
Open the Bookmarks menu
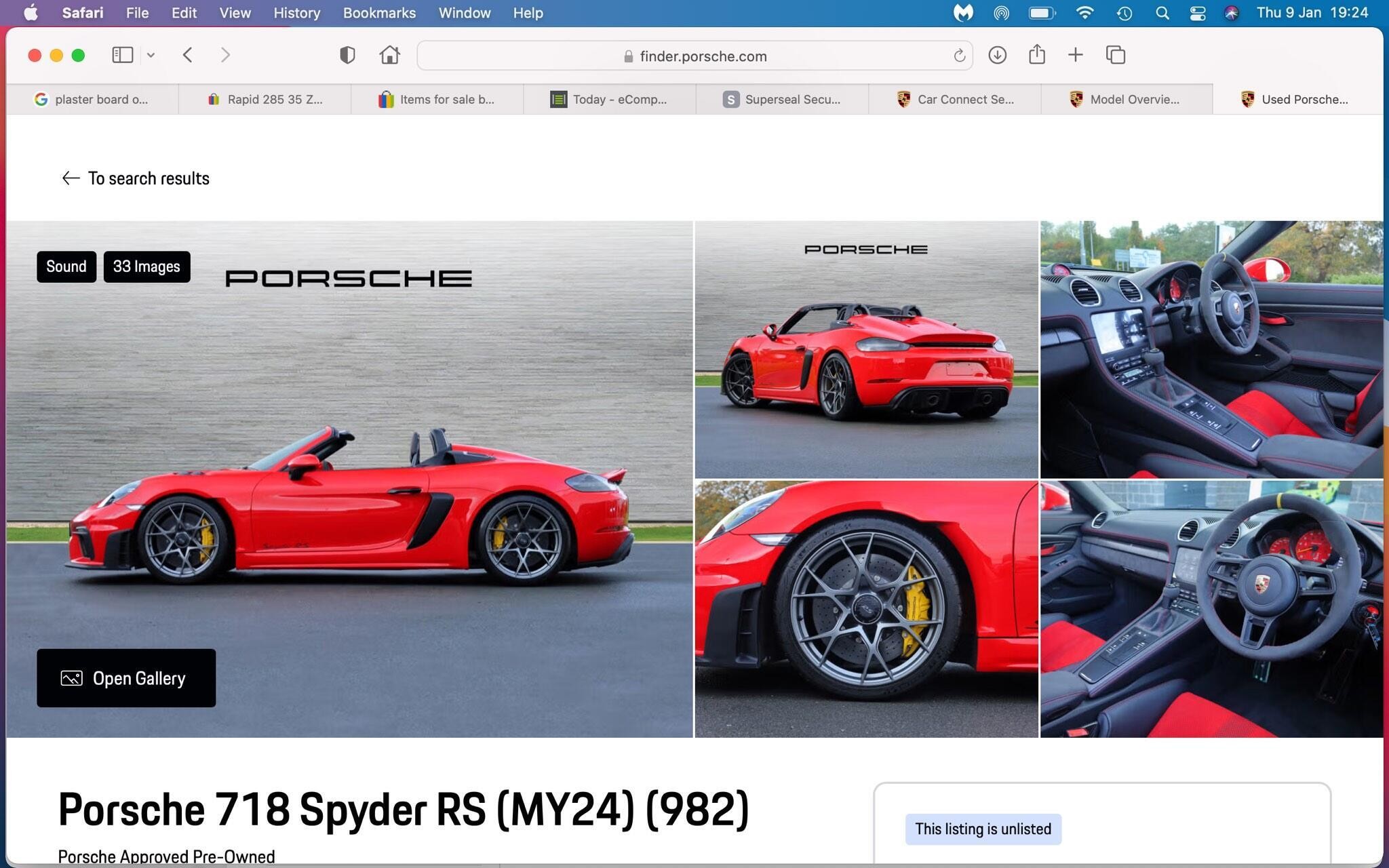pyautogui.click(x=379, y=13)
